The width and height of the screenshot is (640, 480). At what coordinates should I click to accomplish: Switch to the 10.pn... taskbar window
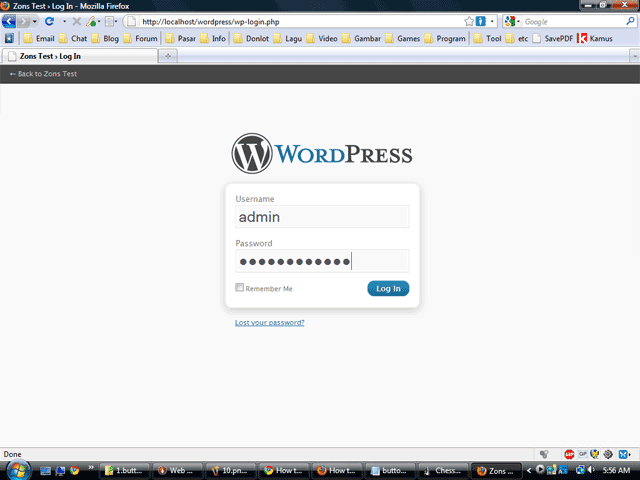tap(231, 471)
